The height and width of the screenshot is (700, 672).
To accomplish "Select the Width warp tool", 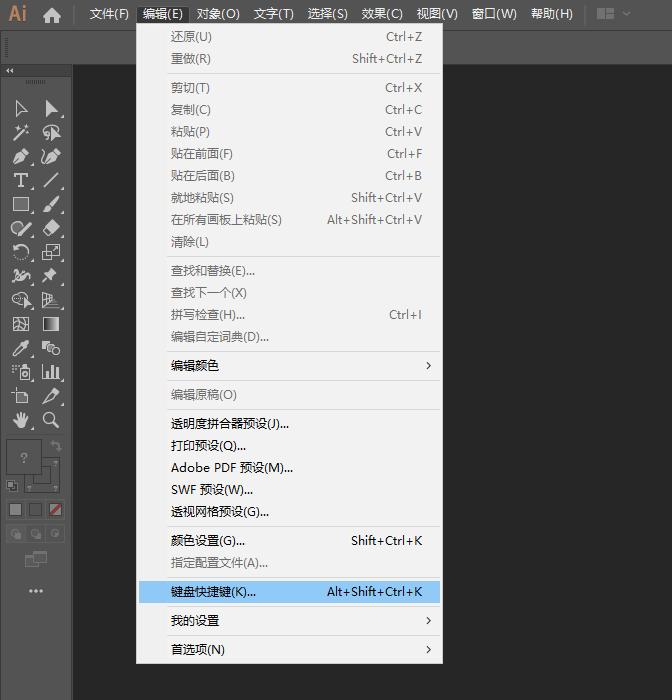I will [x=21, y=276].
